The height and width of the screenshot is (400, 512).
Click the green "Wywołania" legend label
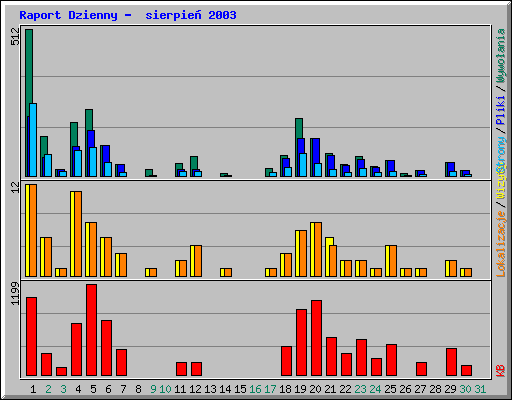(x=500, y=56)
